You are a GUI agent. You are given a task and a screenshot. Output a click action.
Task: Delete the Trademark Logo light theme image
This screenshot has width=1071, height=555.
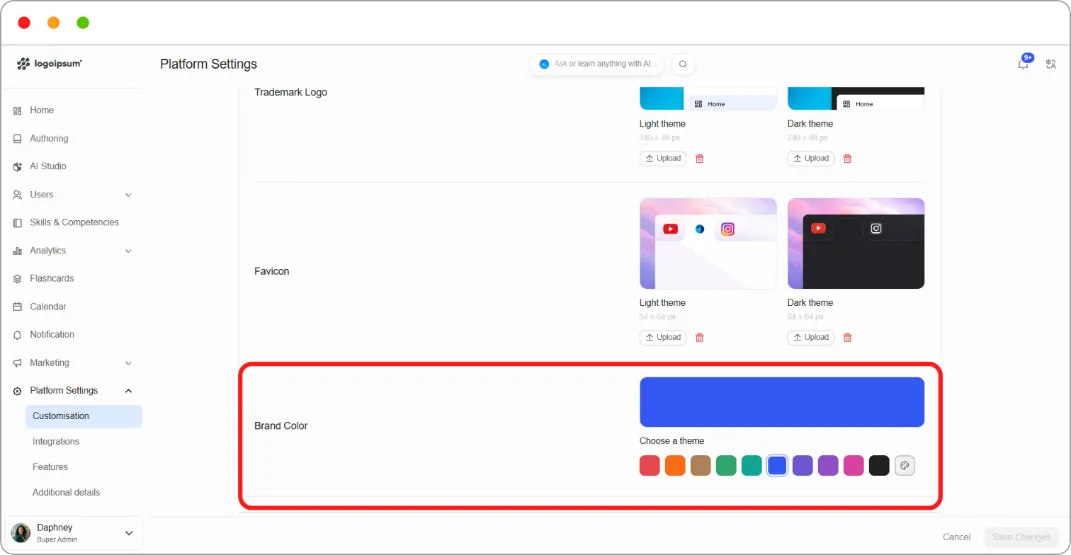(x=699, y=158)
